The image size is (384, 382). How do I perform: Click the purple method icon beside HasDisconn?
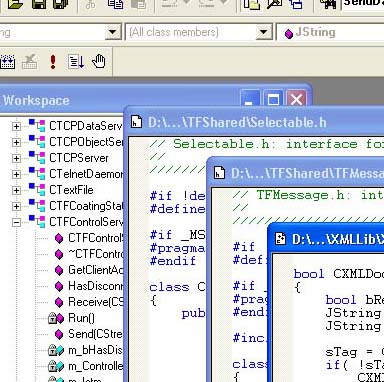[x=59, y=286]
